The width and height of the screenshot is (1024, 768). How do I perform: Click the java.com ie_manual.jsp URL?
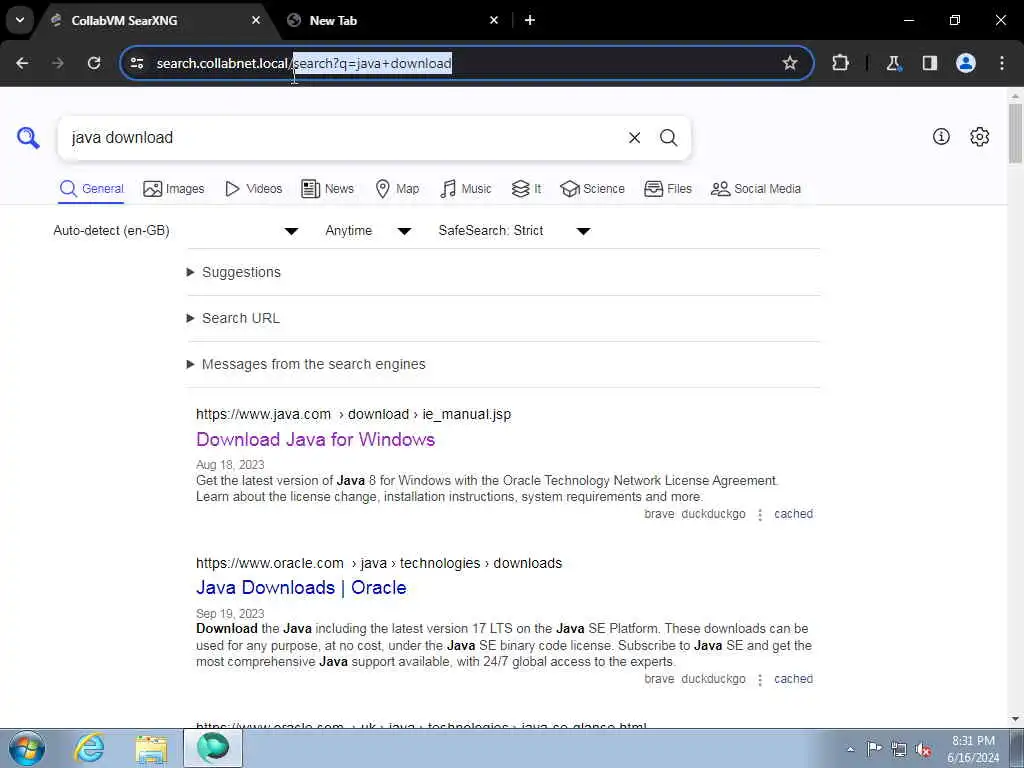[x=353, y=414]
